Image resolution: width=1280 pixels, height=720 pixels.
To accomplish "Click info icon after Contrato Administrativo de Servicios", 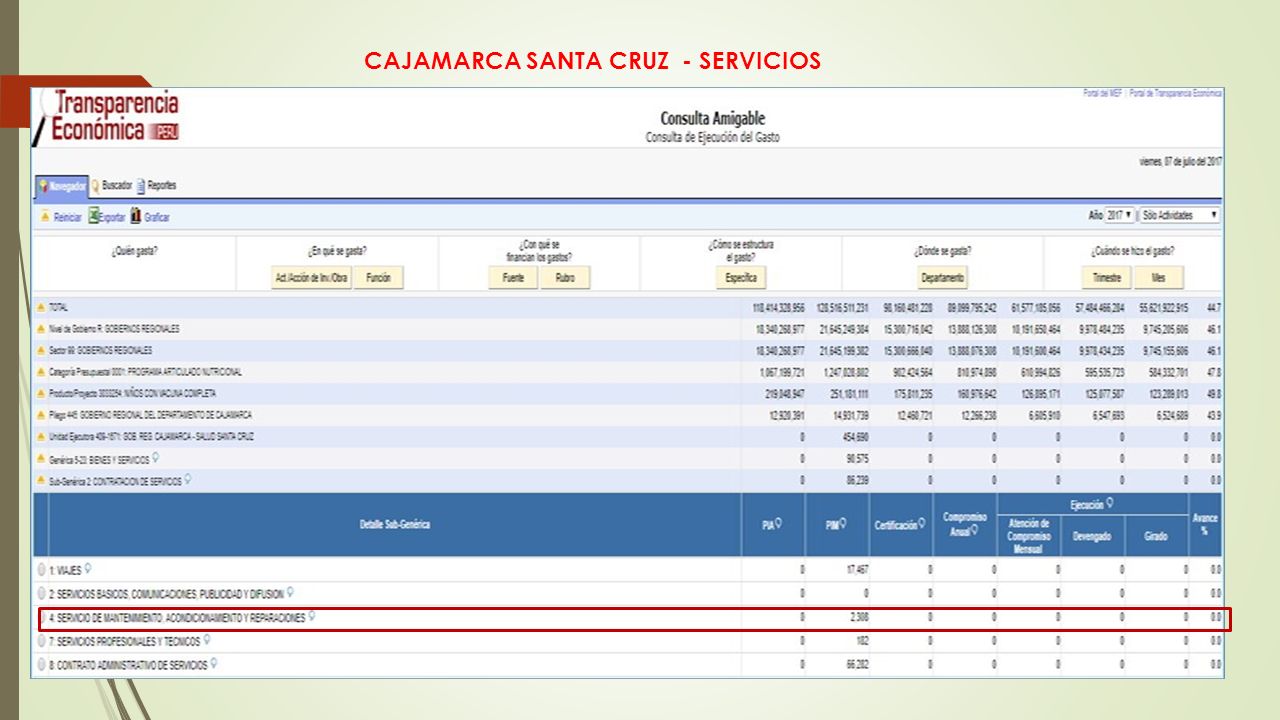I will click(x=214, y=664).
